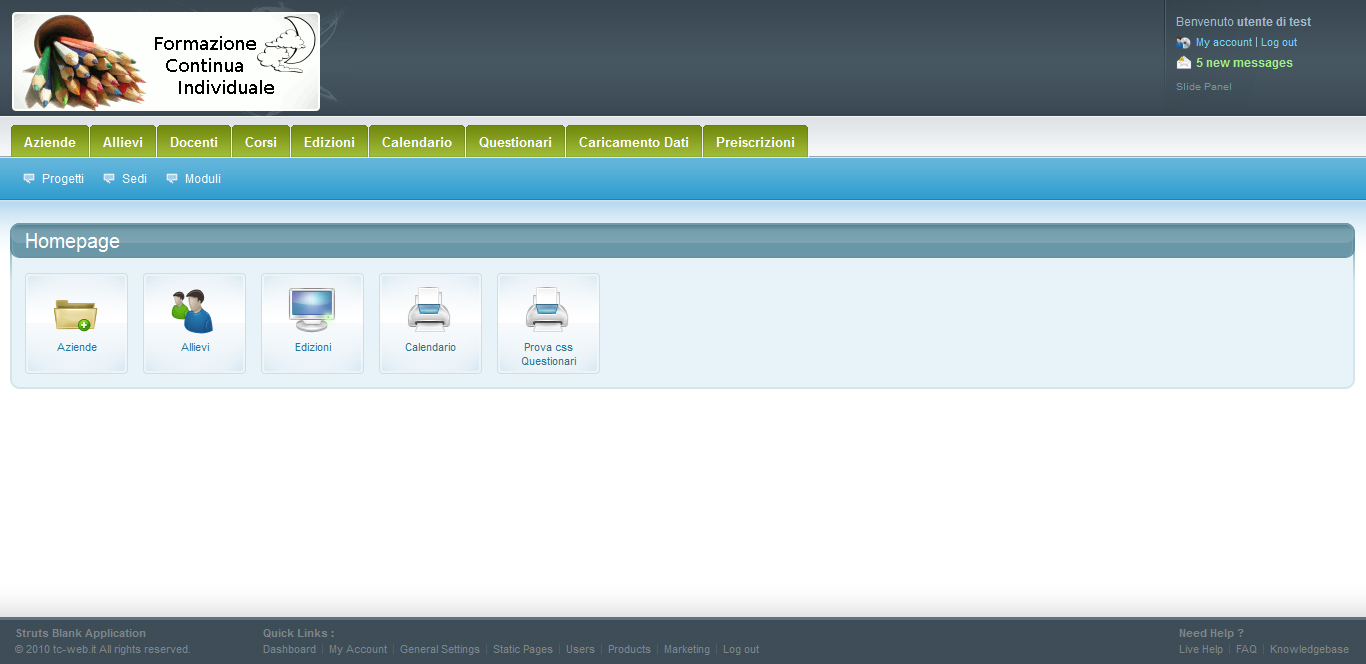Image resolution: width=1366 pixels, height=664 pixels.
Task: Switch to the Allievi tab
Action: click(123, 142)
